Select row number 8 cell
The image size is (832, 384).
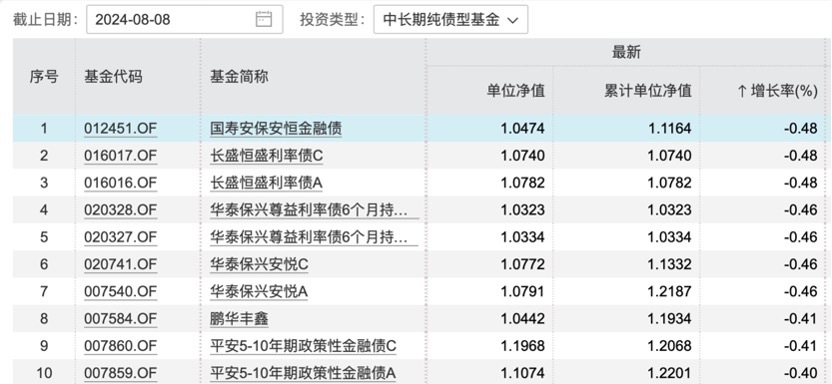tap(44, 319)
